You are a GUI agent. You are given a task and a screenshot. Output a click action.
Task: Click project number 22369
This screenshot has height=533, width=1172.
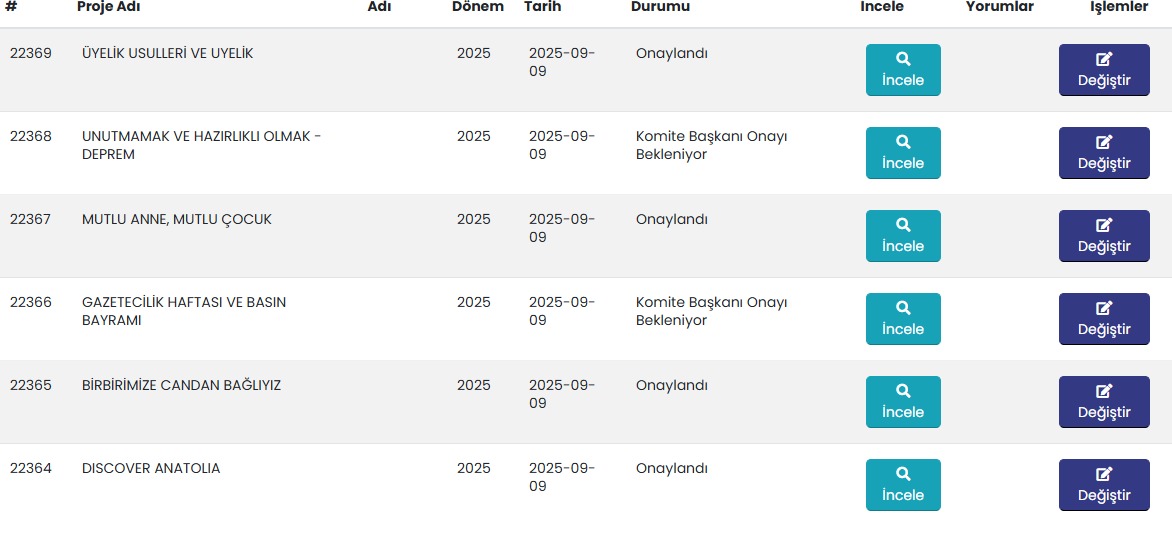(31, 53)
